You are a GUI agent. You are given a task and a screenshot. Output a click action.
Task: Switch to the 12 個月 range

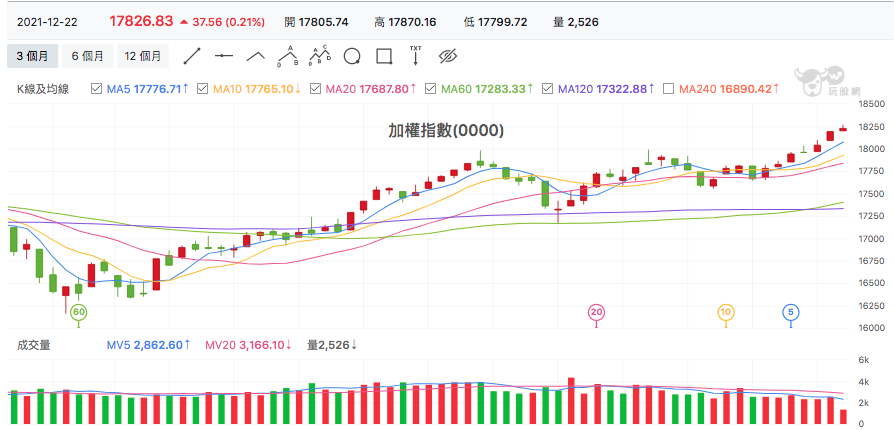point(143,56)
